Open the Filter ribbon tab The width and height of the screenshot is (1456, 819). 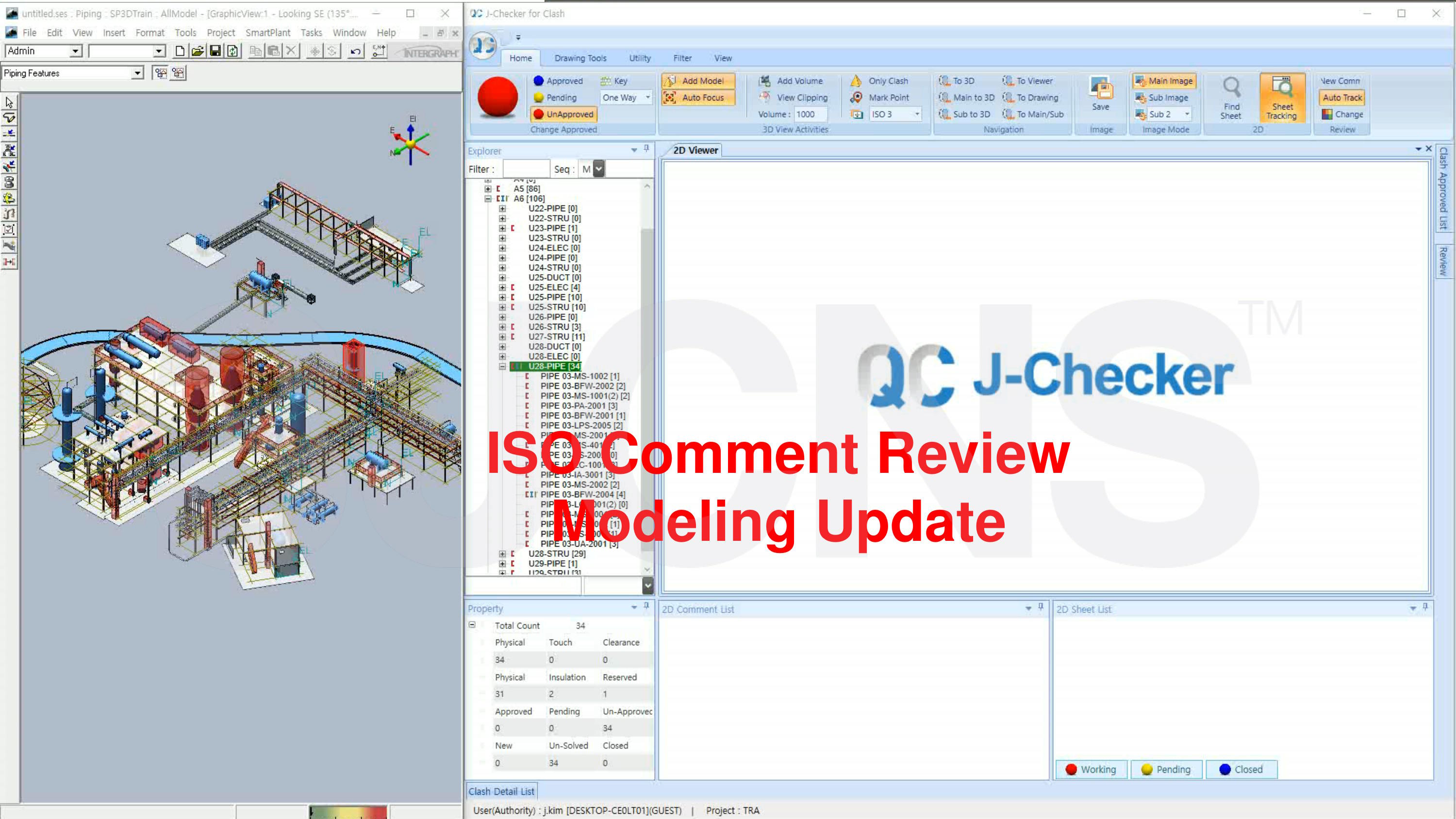click(682, 58)
